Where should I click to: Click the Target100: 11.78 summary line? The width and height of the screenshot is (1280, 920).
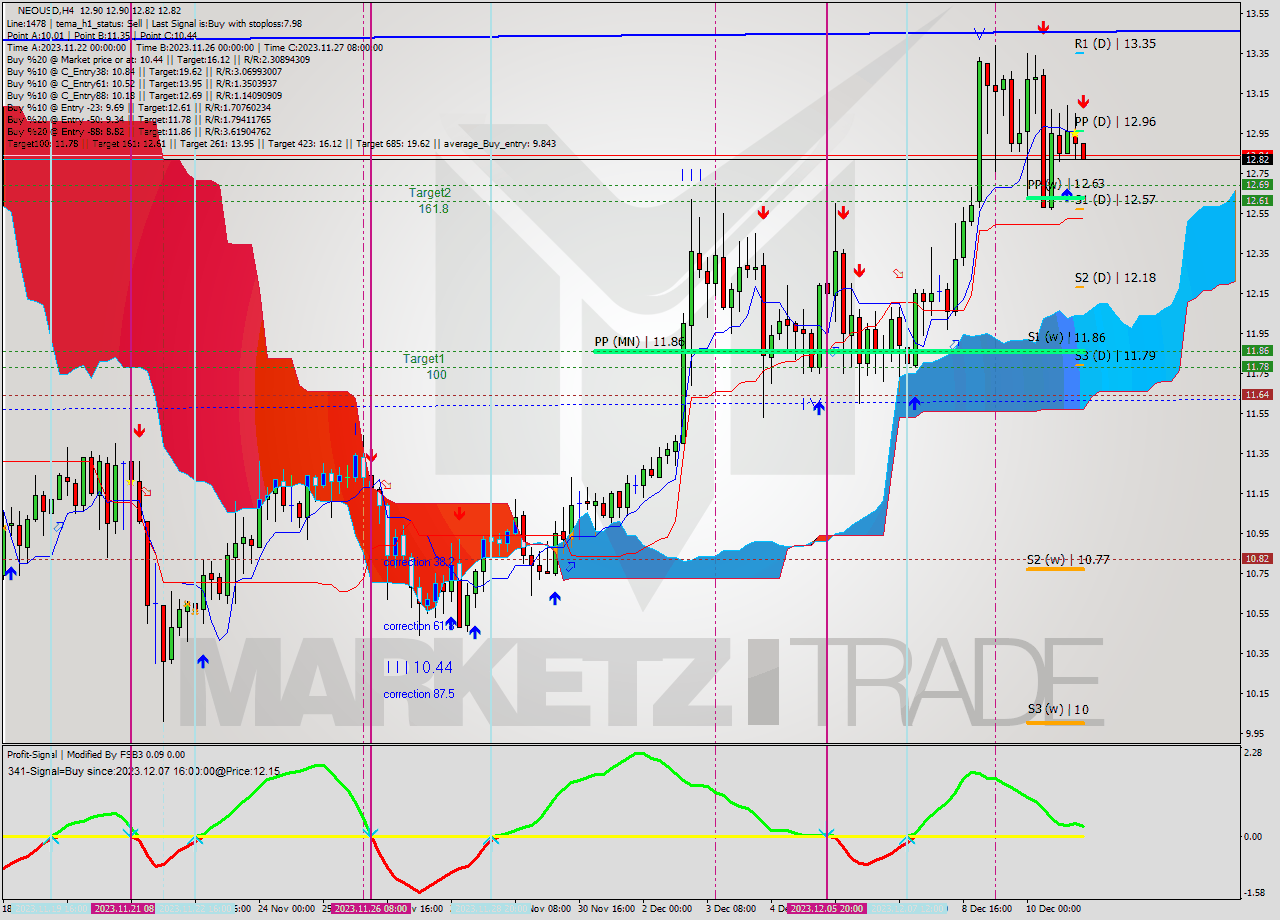click(281, 144)
